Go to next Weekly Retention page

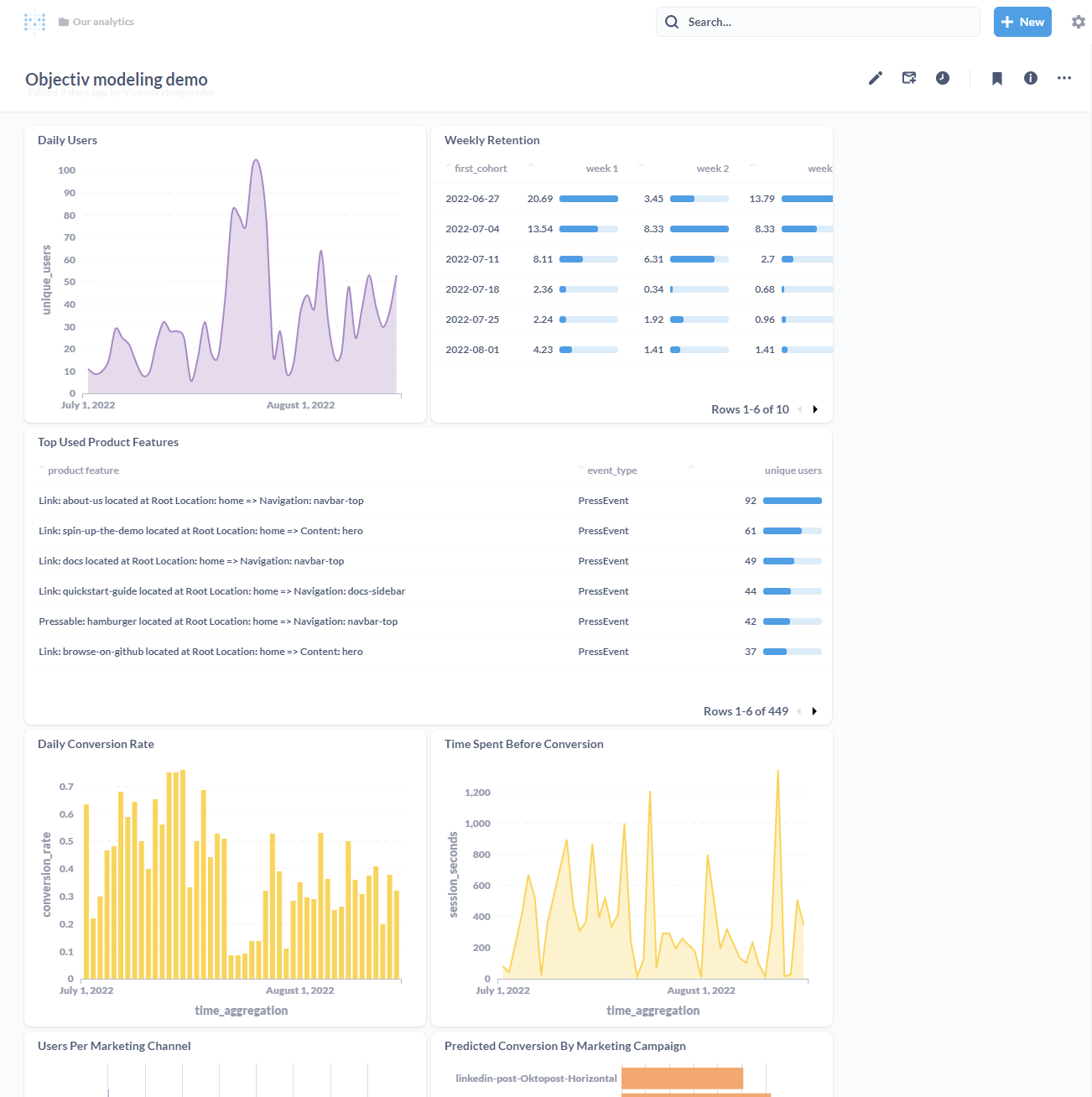815,409
